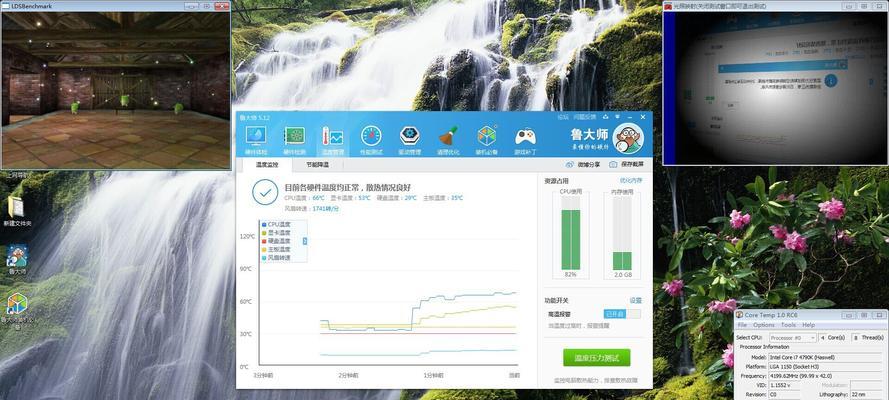
Task: Toggle the 主板温度 legend entry
Action: pos(276,249)
